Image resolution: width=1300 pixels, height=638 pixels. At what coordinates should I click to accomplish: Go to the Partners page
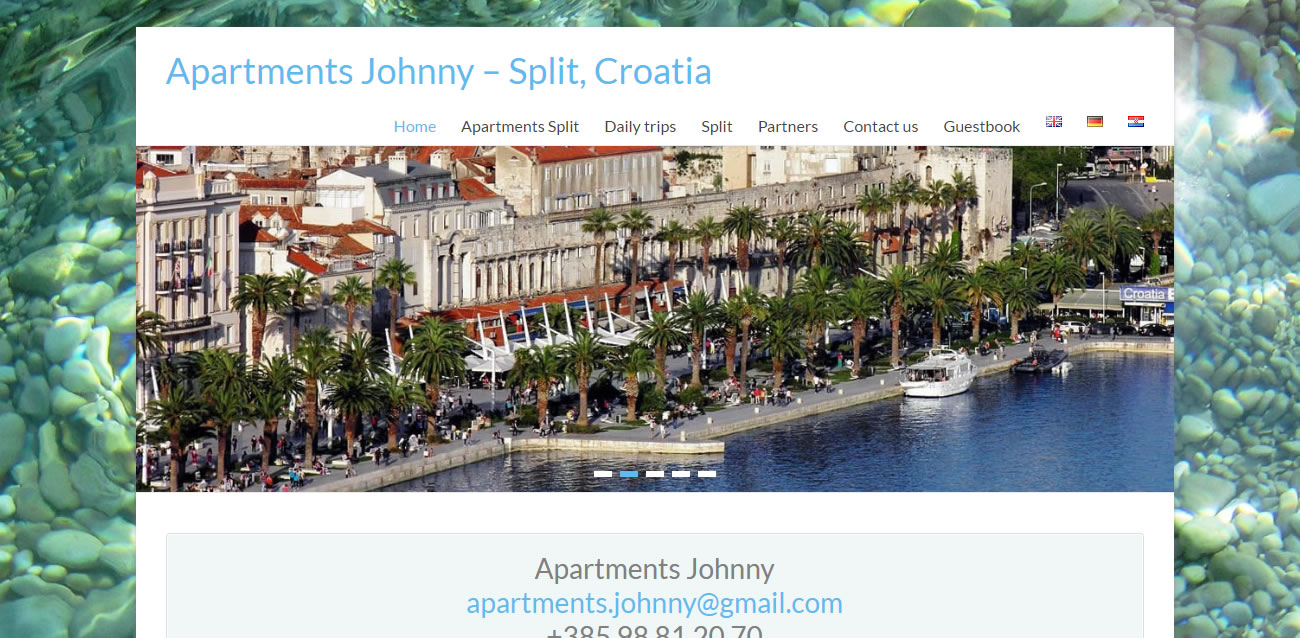click(x=788, y=126)
